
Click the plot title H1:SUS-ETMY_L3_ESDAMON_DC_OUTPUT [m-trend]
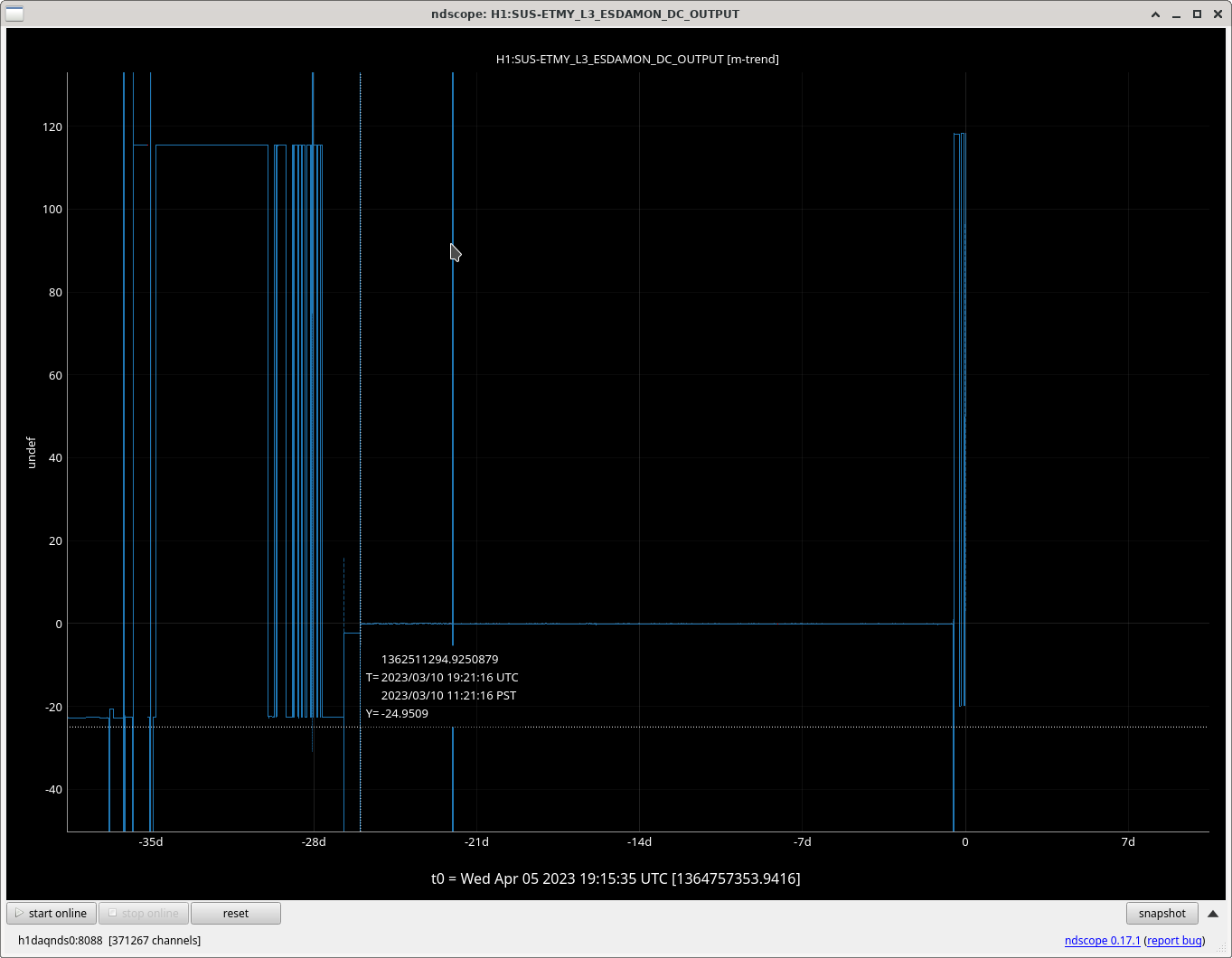point(637,59)
